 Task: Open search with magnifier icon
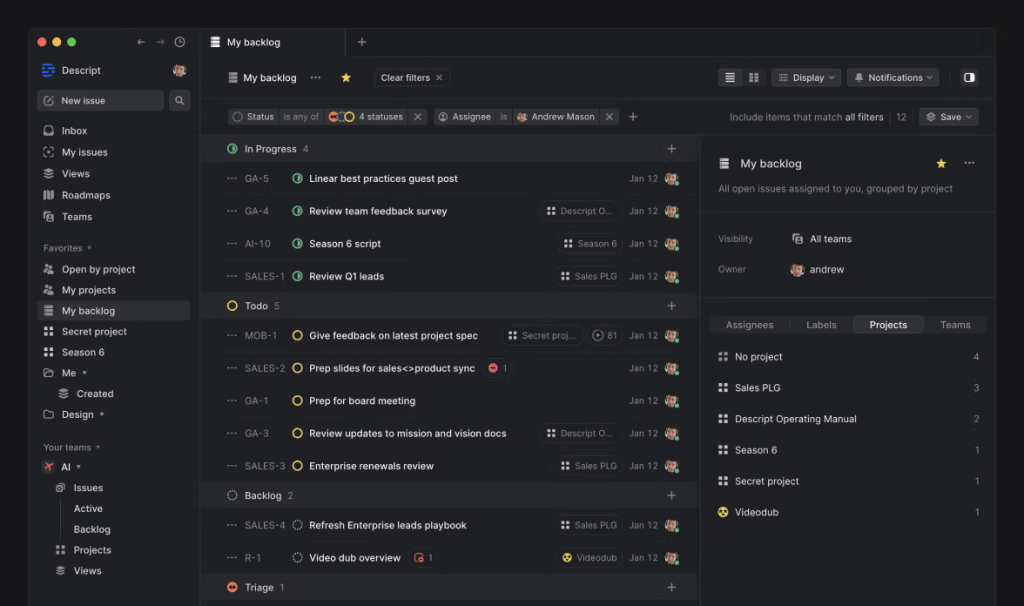tap(180, 101)
